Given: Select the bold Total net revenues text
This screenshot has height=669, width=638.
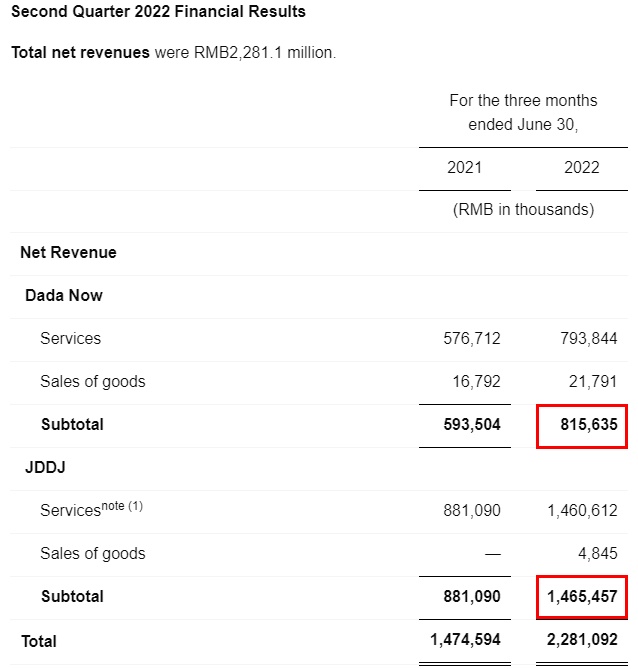Looking at the screenshot, I should (x=80, y=52).
